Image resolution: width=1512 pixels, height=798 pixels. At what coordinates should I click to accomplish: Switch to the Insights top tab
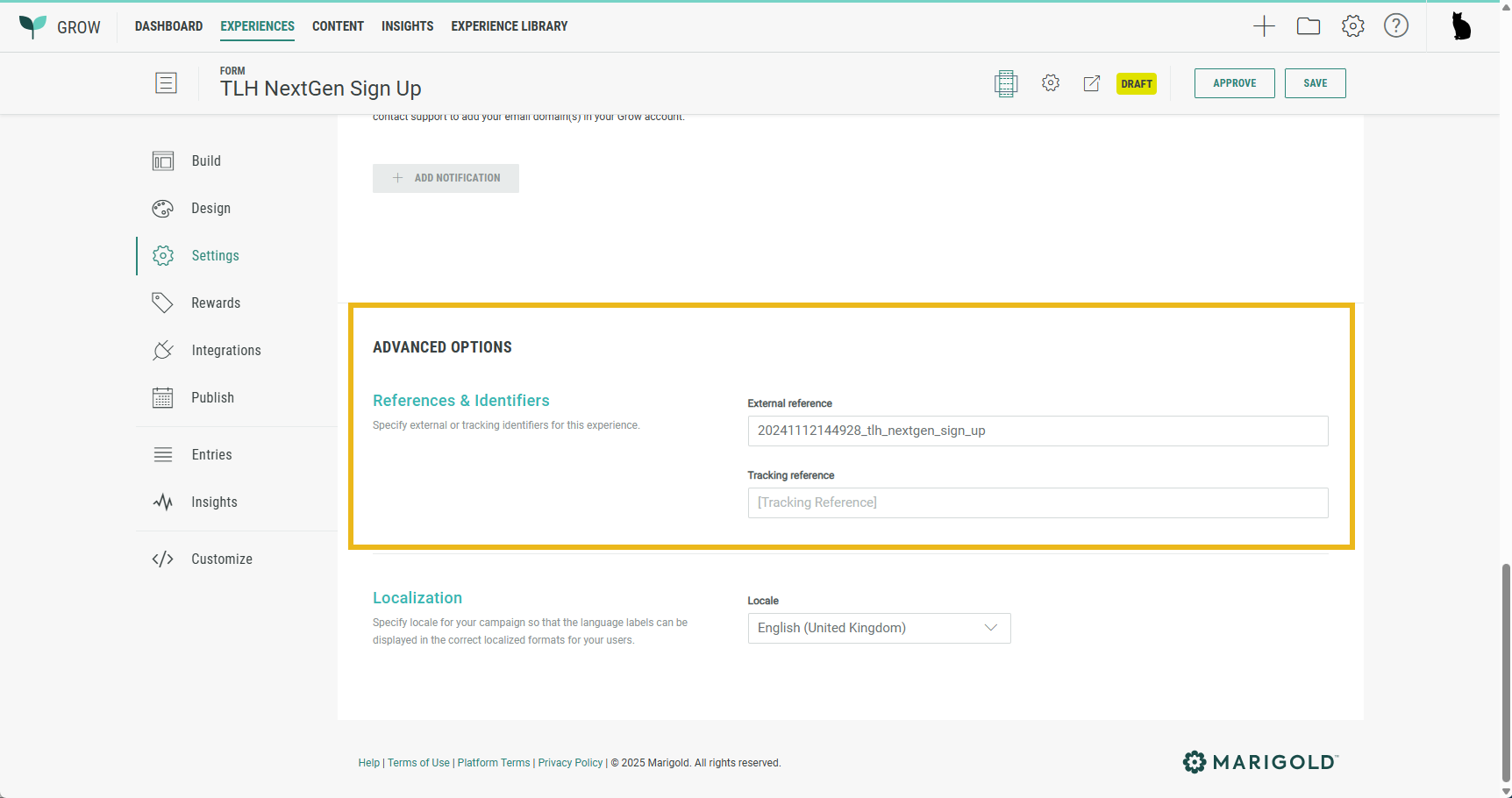click(x=407, y=26)
